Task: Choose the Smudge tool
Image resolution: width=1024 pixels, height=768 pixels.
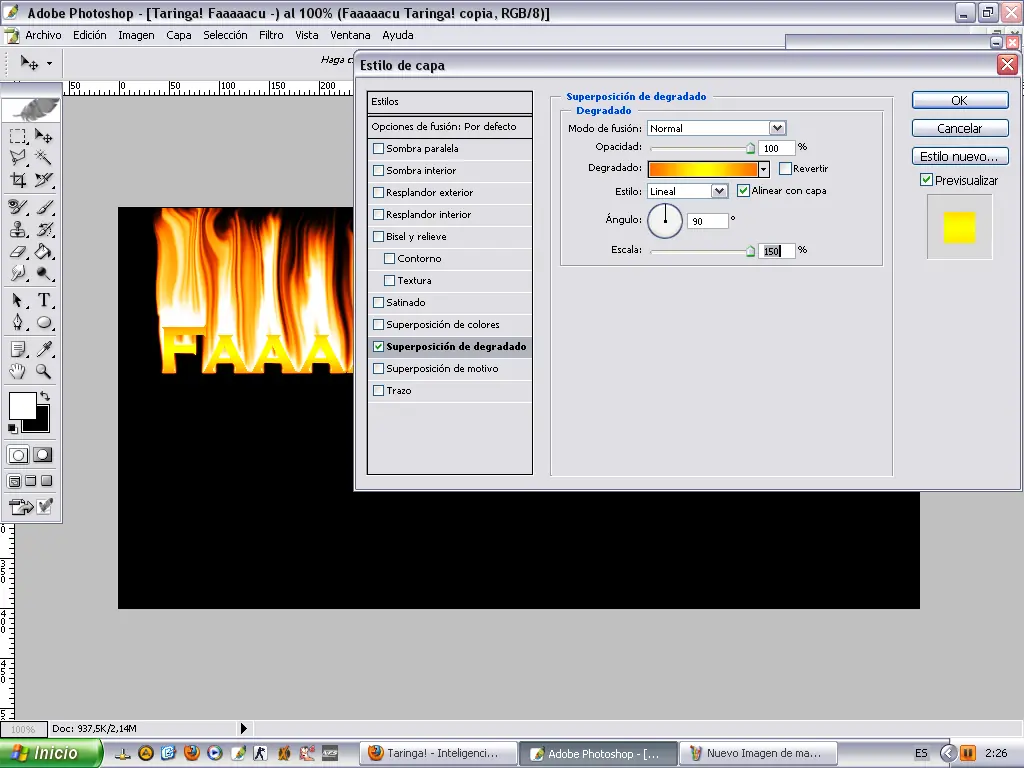Action: click(18, 273)
